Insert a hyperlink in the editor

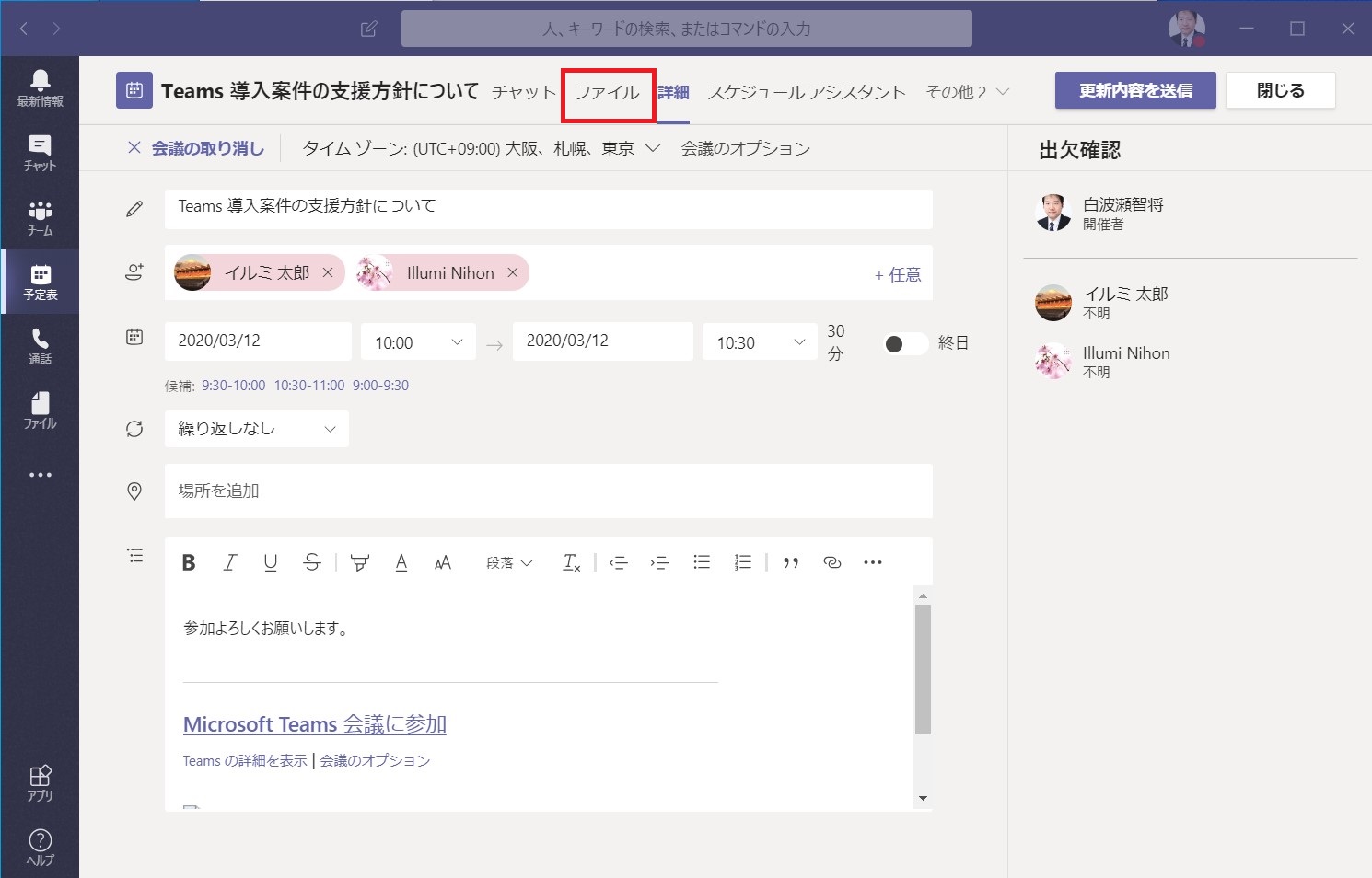[x=832, y=562]
